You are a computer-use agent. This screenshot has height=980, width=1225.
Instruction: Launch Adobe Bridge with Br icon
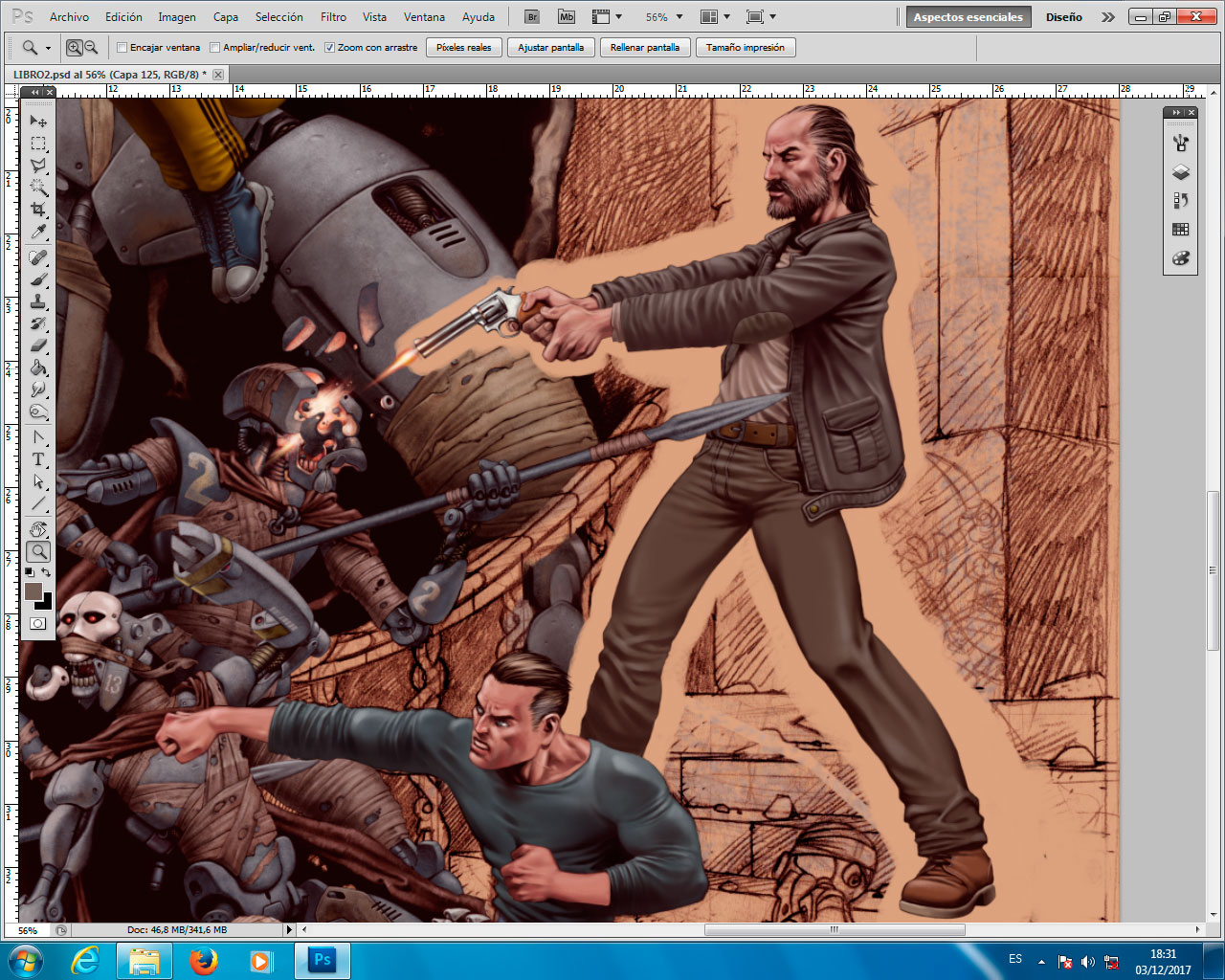(532, 16)
